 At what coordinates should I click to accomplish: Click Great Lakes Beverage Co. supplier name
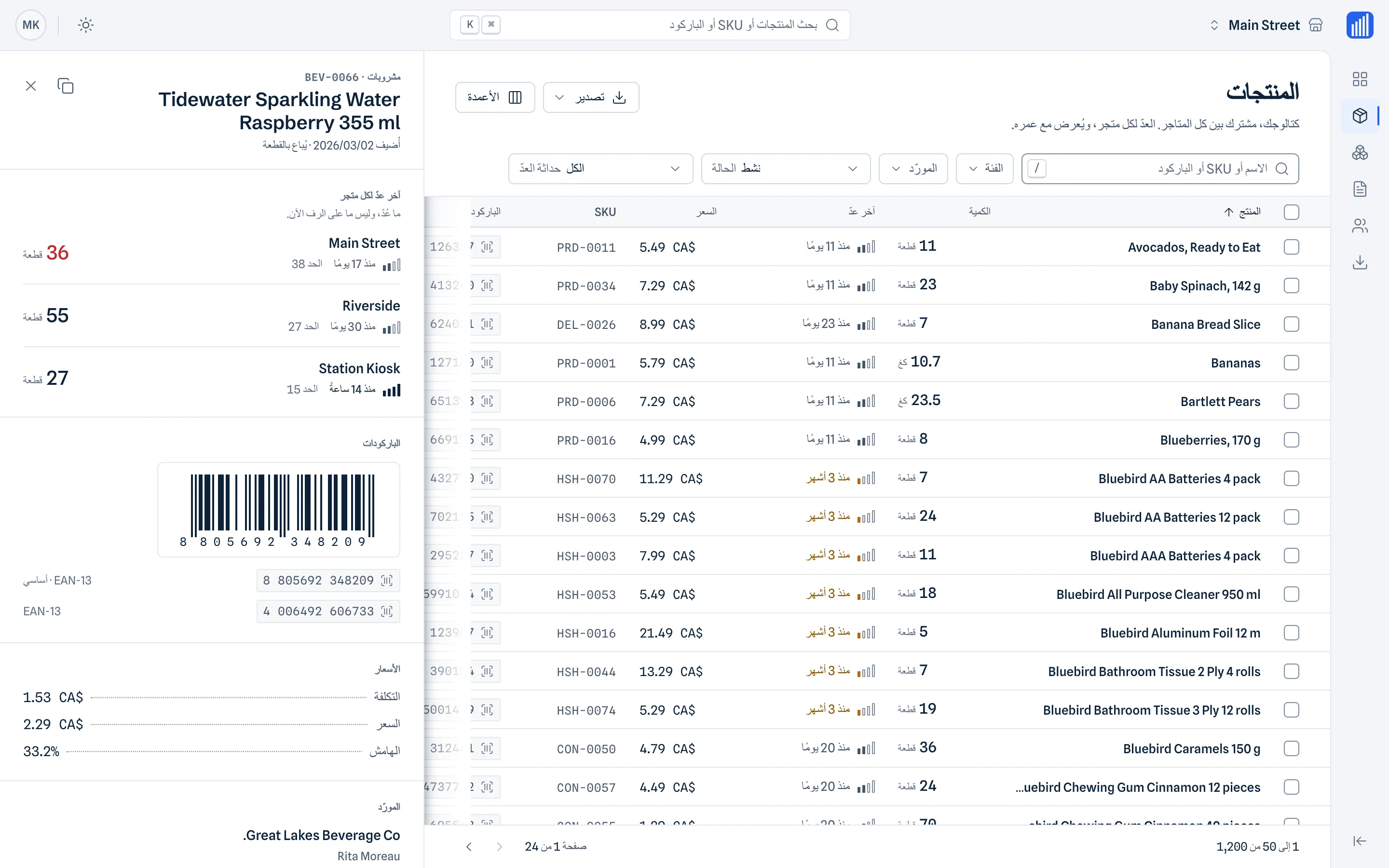click(x=321, y=835)
